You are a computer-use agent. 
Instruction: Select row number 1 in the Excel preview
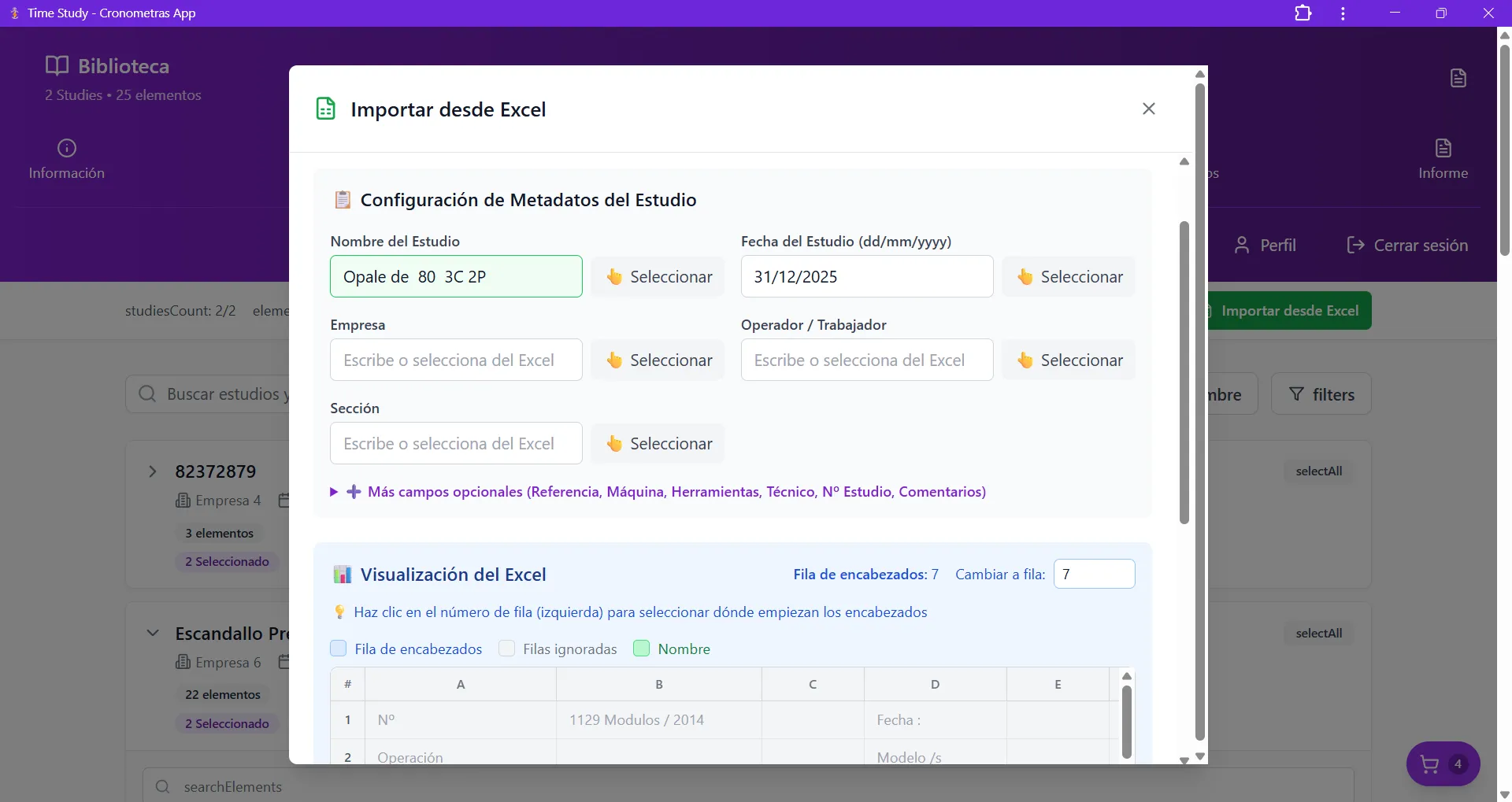click(x=347, y=719)
